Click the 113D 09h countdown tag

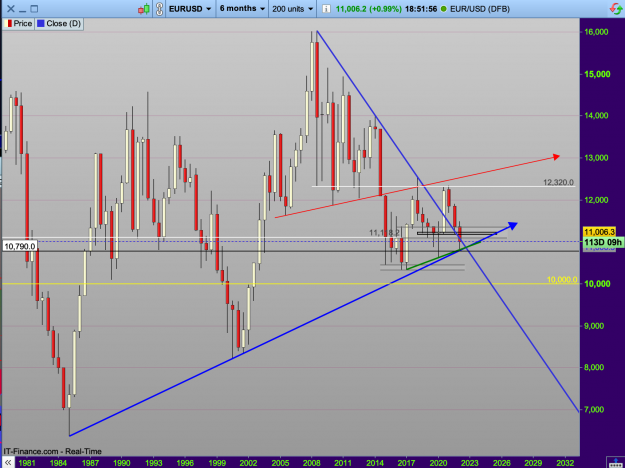click(x=602, y=242)
